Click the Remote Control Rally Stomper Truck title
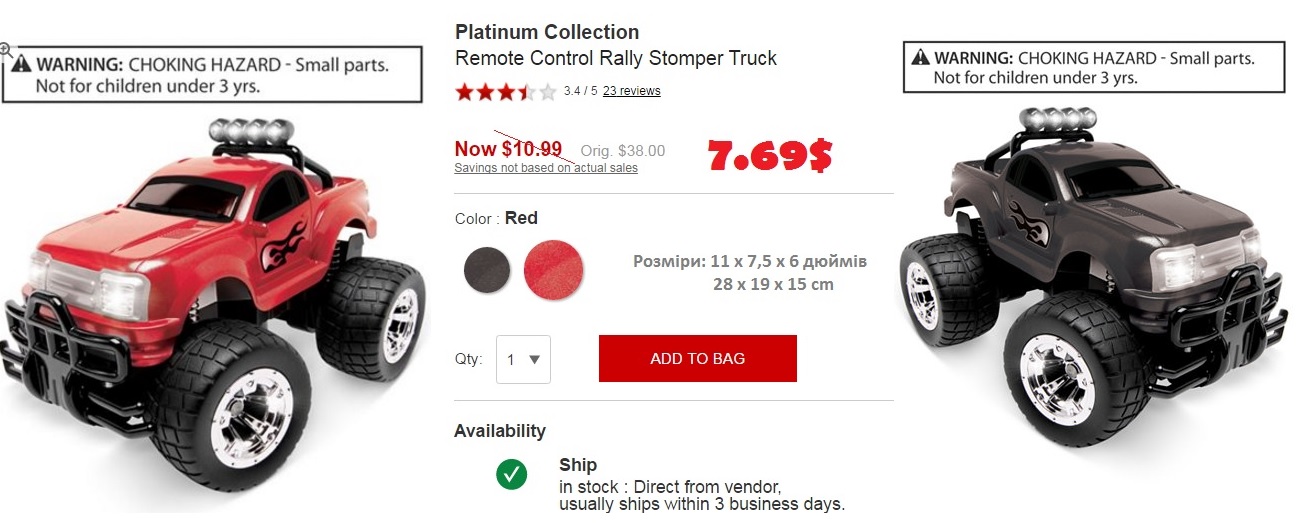Screen dimensions: 1300x523 coord(615,58)
